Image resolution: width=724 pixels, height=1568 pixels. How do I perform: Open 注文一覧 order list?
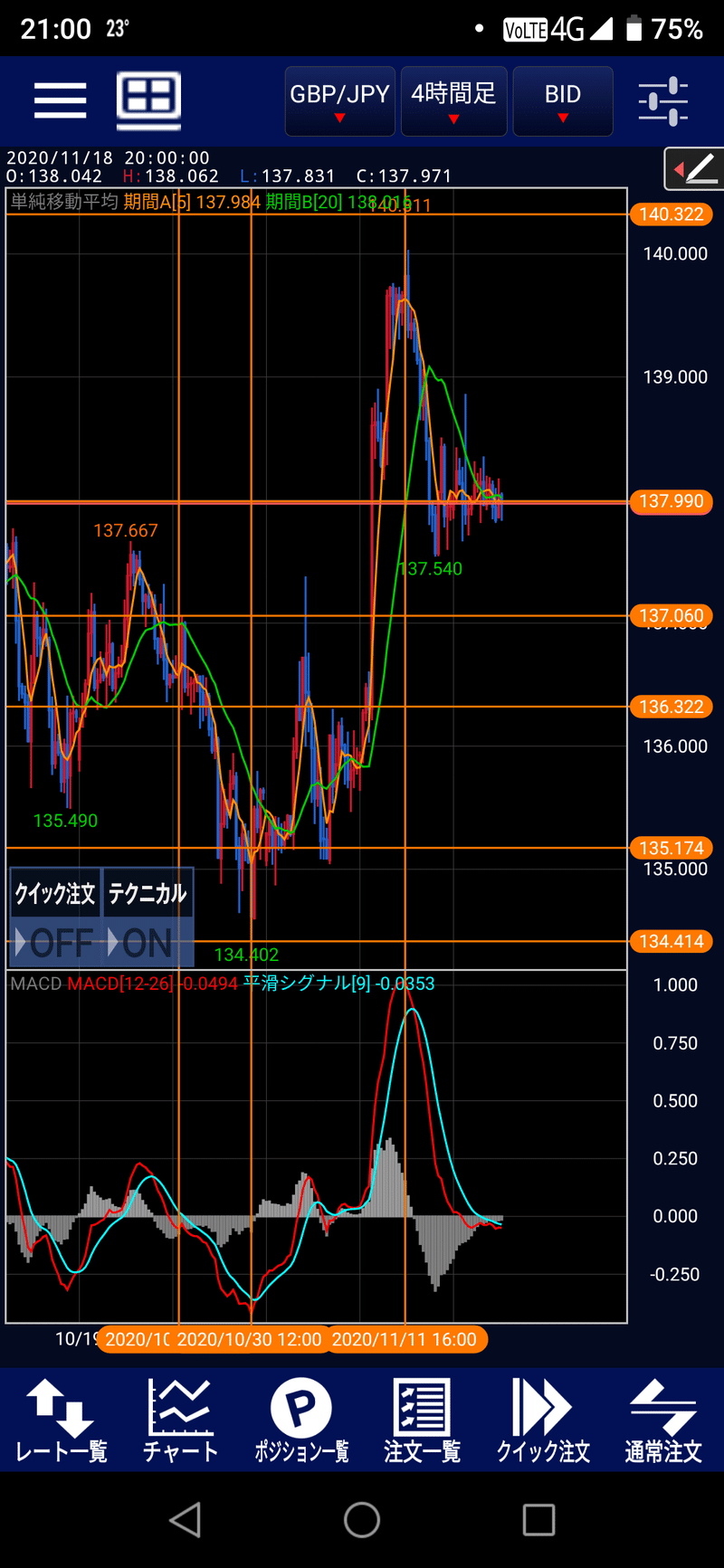pyautogui.click(x=422, y=1421)
